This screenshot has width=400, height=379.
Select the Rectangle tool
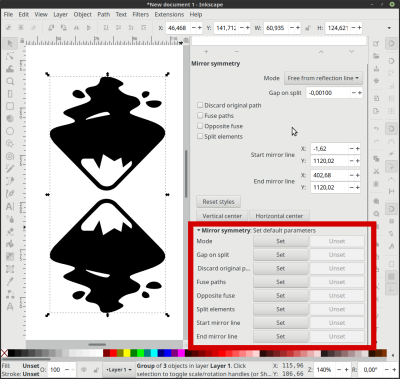pyautogui.click(x=10, y=106)
